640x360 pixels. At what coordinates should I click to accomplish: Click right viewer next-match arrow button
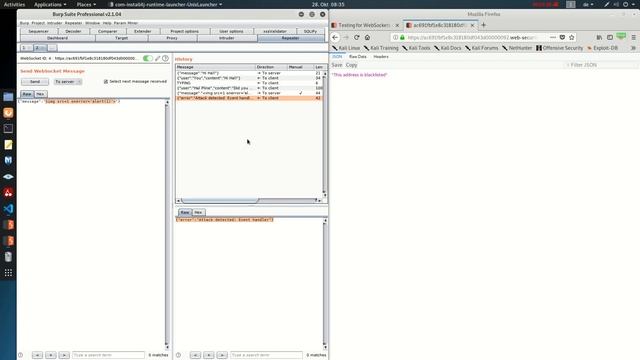(x=222, y=355)
